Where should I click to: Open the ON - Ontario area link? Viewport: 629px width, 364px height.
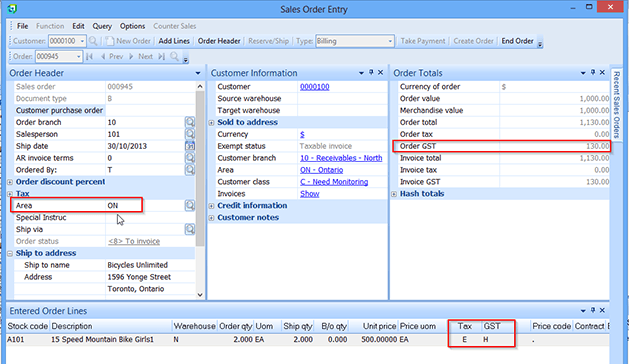[x=321, y=170]
